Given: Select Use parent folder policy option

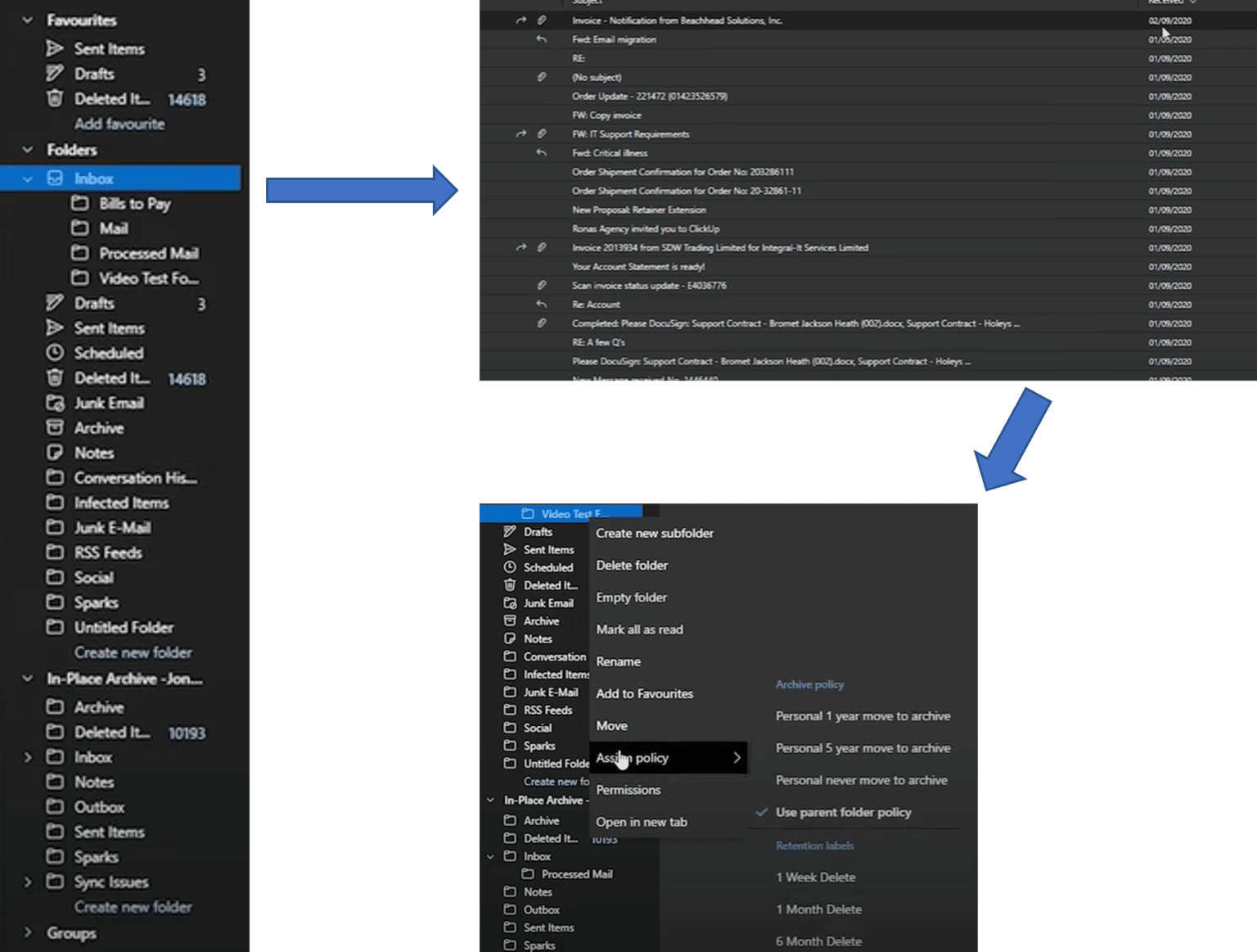Looking at the screenshot, I should [843, 812].
